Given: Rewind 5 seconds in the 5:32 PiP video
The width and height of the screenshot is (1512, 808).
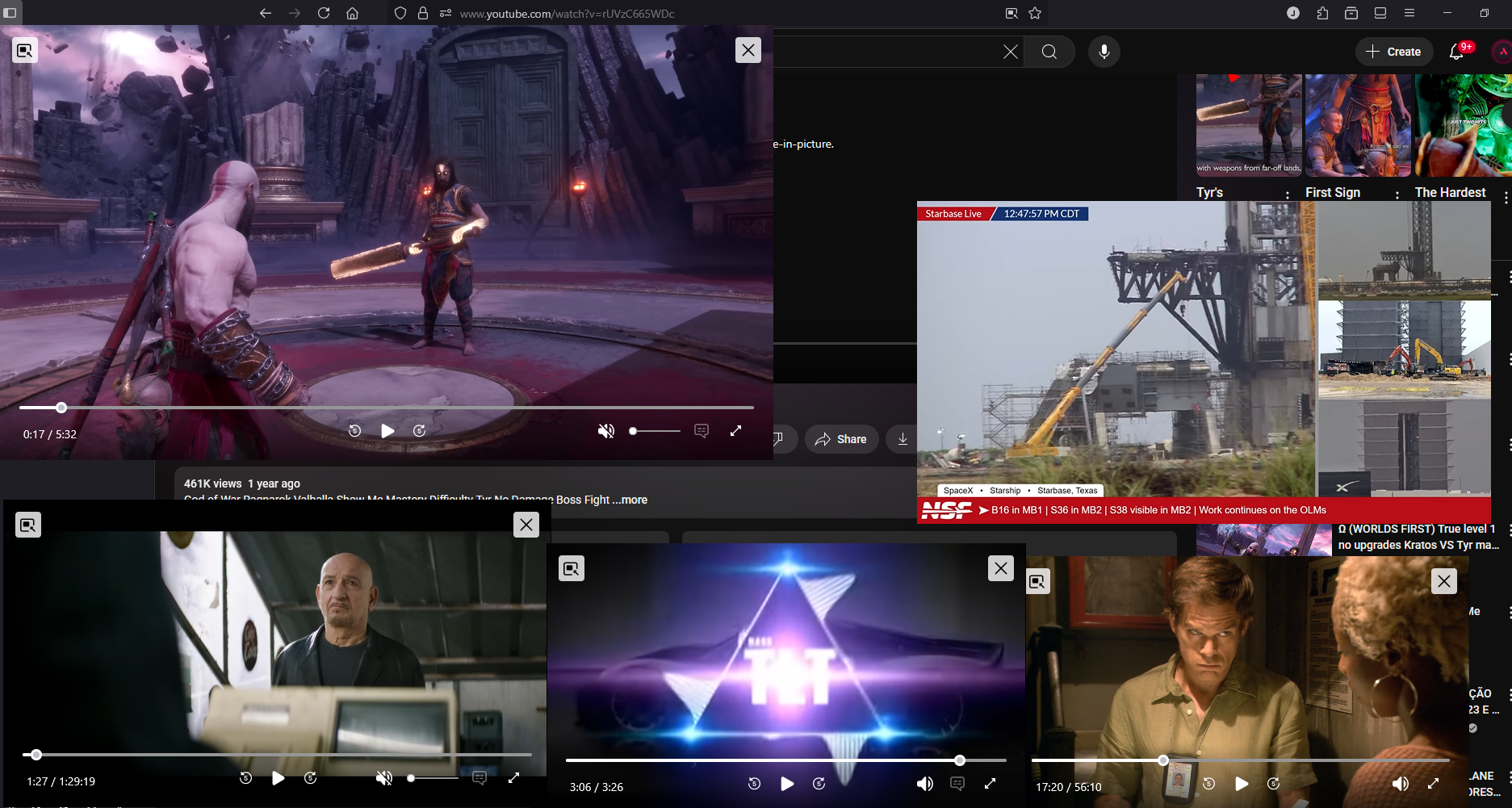Looking at the screenshot, I should (x=354, y=431).
